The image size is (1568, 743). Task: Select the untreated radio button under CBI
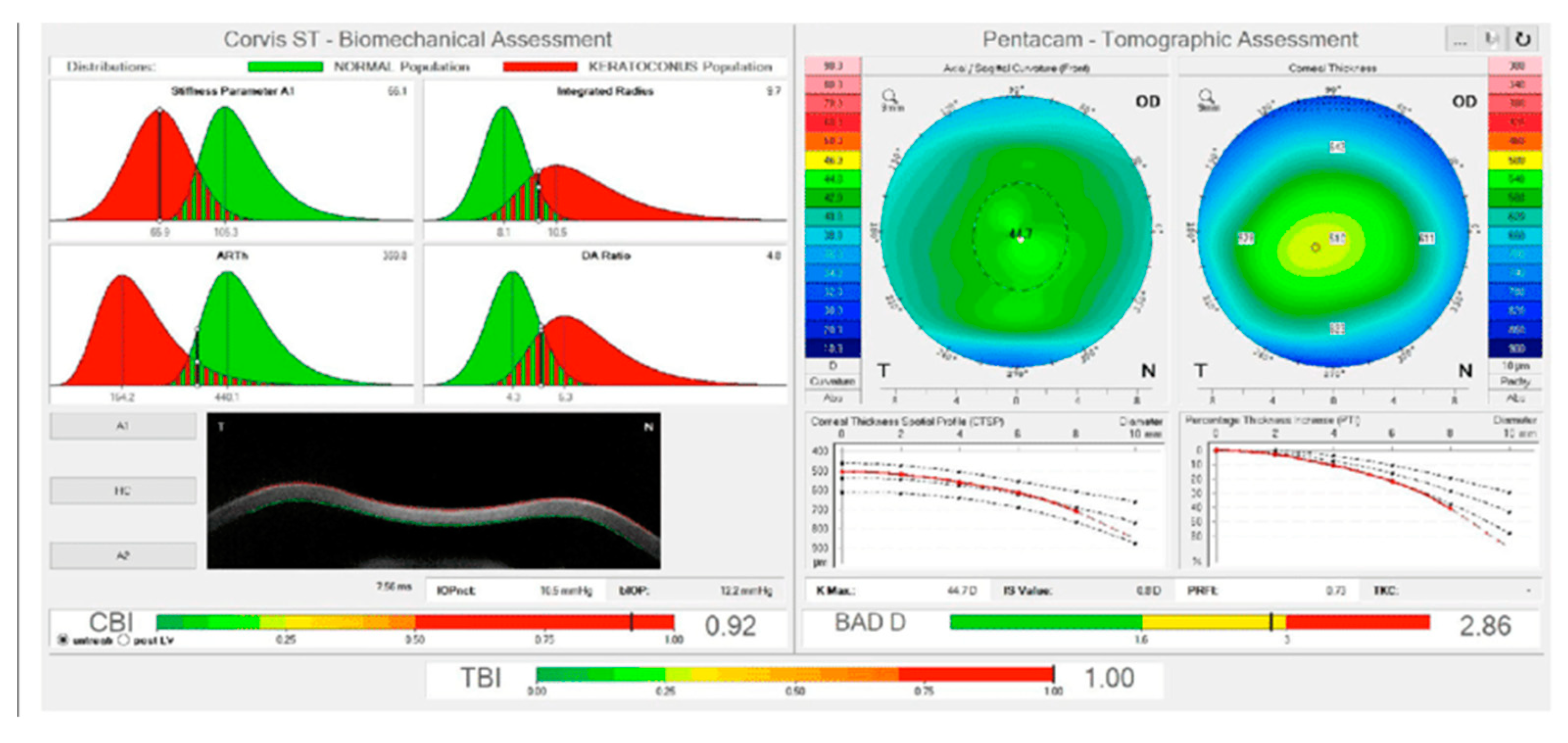point(62,640)
